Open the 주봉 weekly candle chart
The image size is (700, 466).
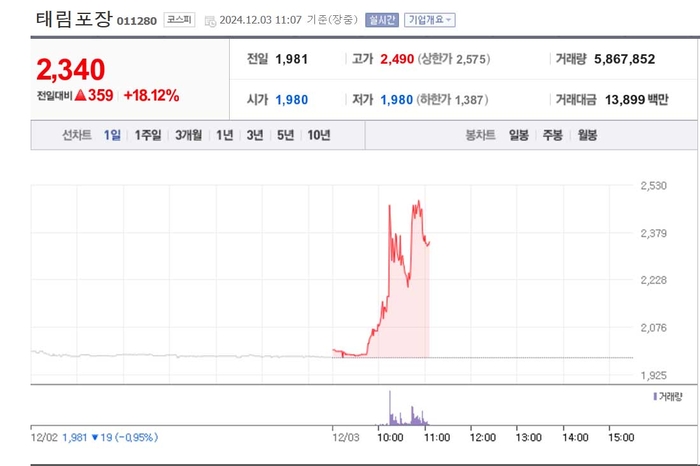click(552, 135)
